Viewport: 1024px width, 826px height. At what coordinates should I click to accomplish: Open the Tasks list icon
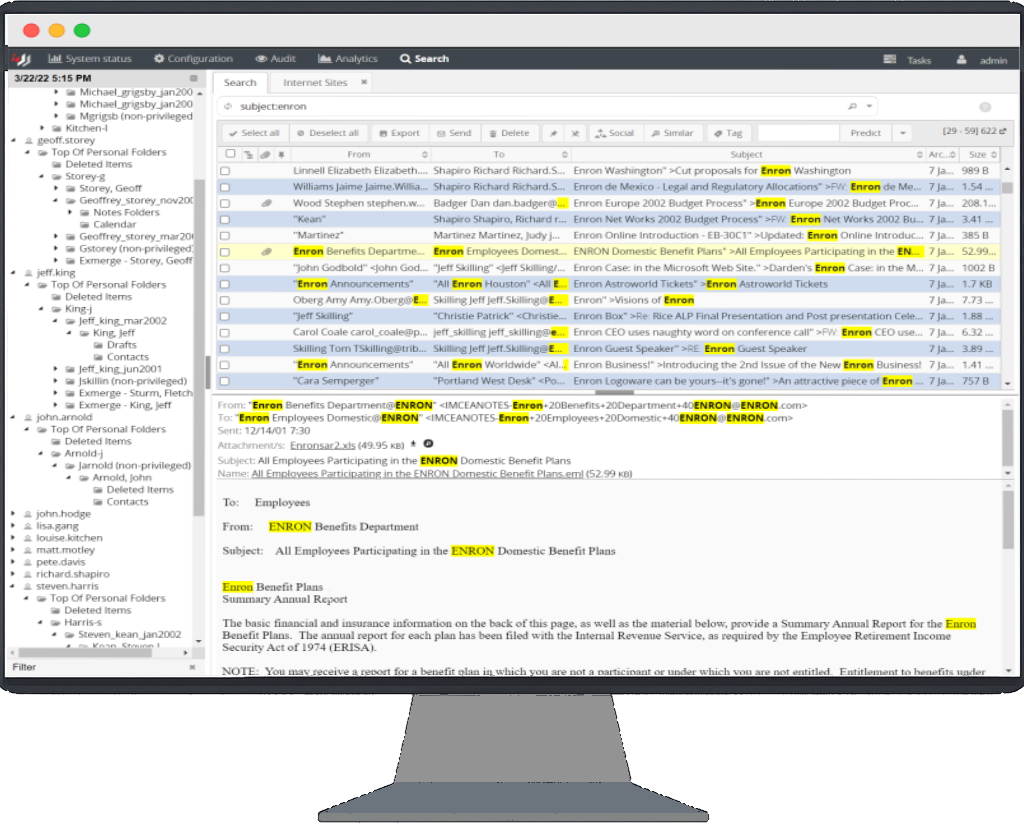(889, 59)
